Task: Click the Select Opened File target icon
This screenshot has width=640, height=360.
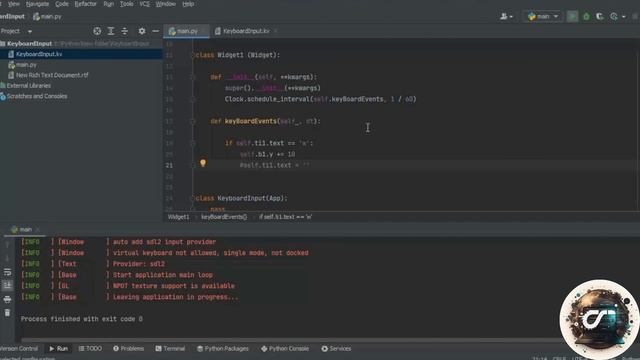Action: [x=97, y=31]
